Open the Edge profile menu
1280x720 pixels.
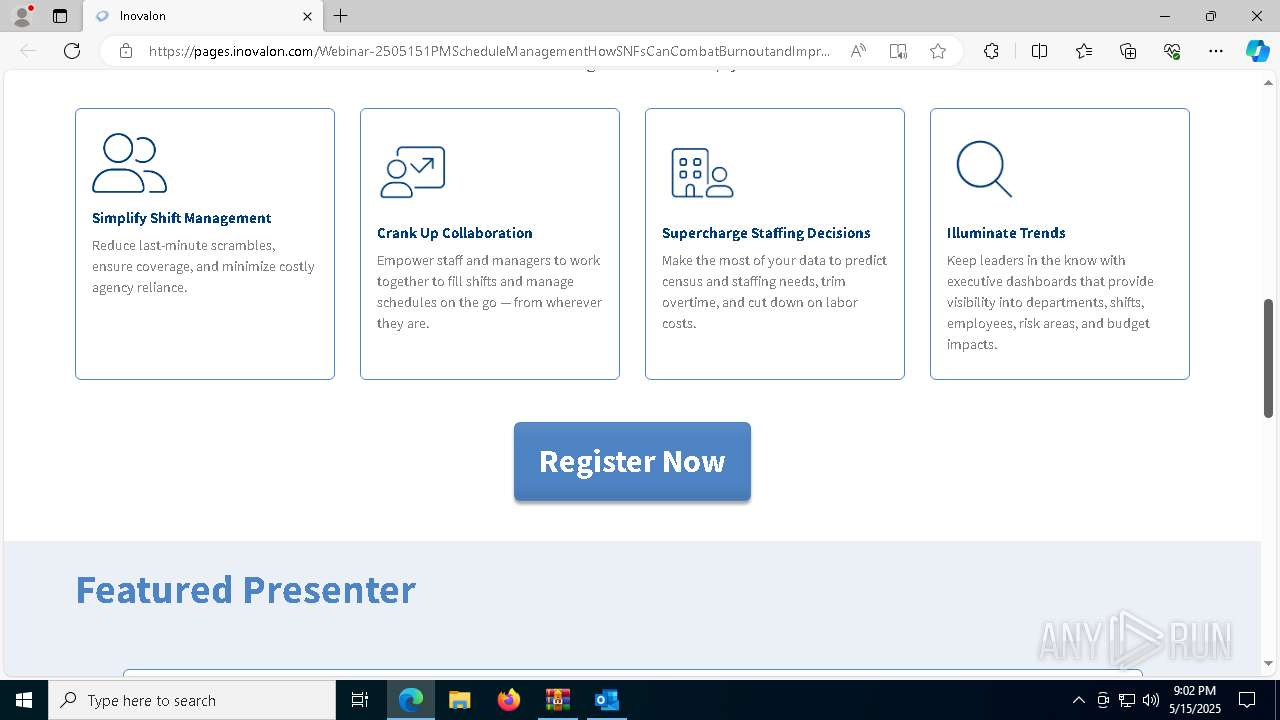pyautogui.click(x=22, y=16)
